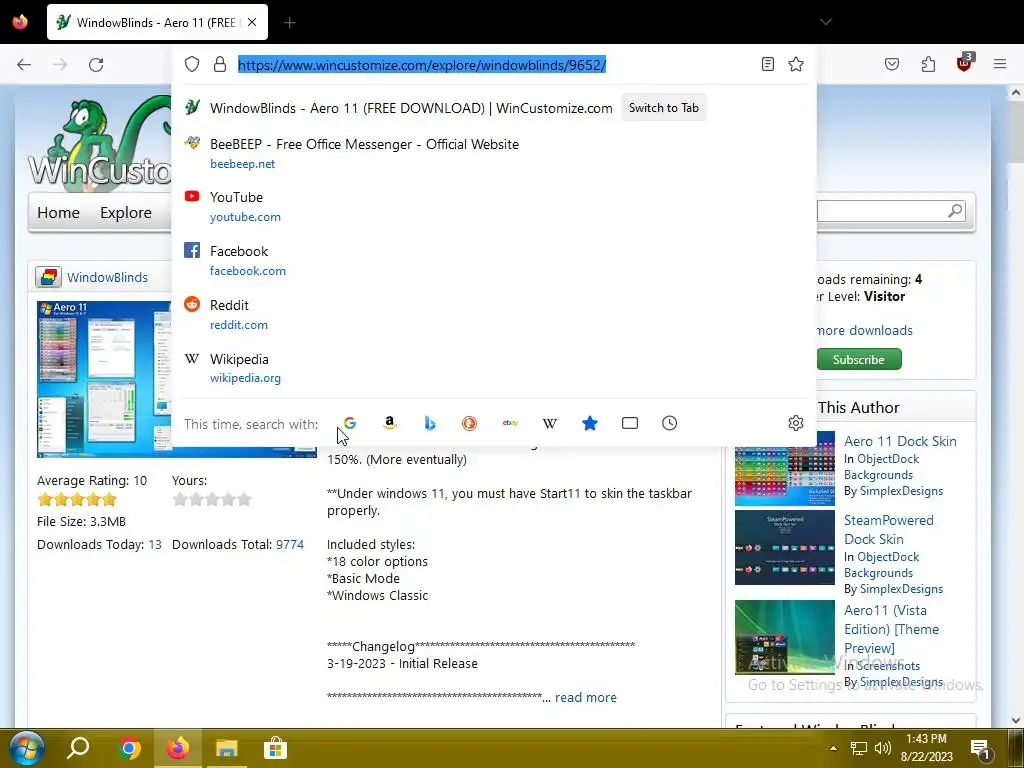Viewport: 1024px width, 768px height.
Task: Open search settings gear icon
Action: [795, 423]
